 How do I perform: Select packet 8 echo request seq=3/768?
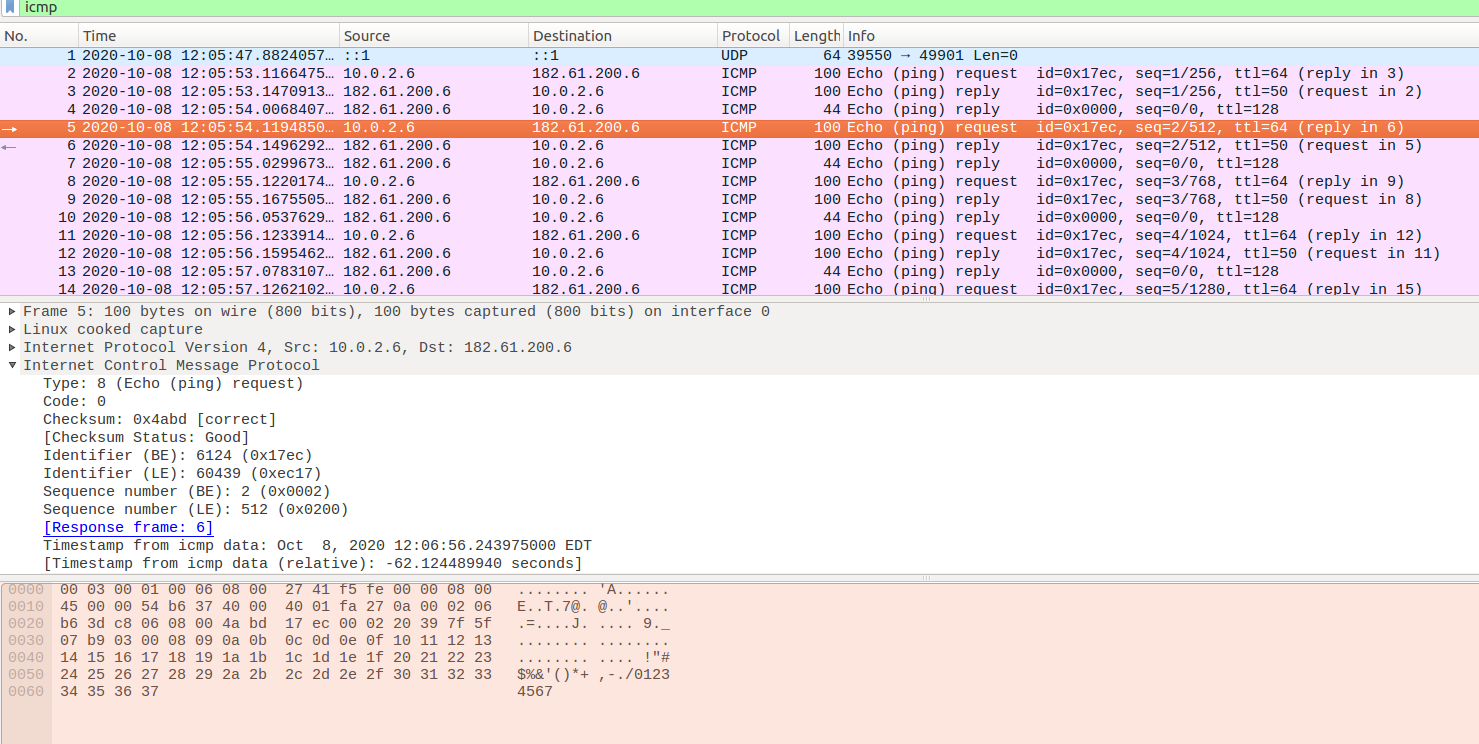coord(739,182)
